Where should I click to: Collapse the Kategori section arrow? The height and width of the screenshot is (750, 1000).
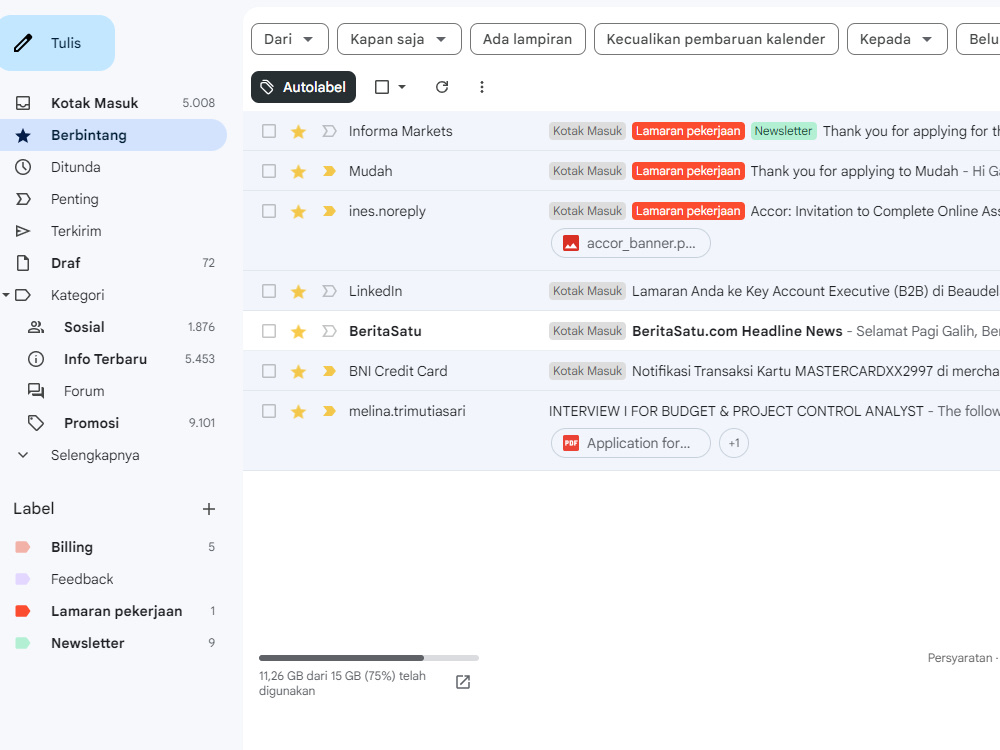pos(6,295)
